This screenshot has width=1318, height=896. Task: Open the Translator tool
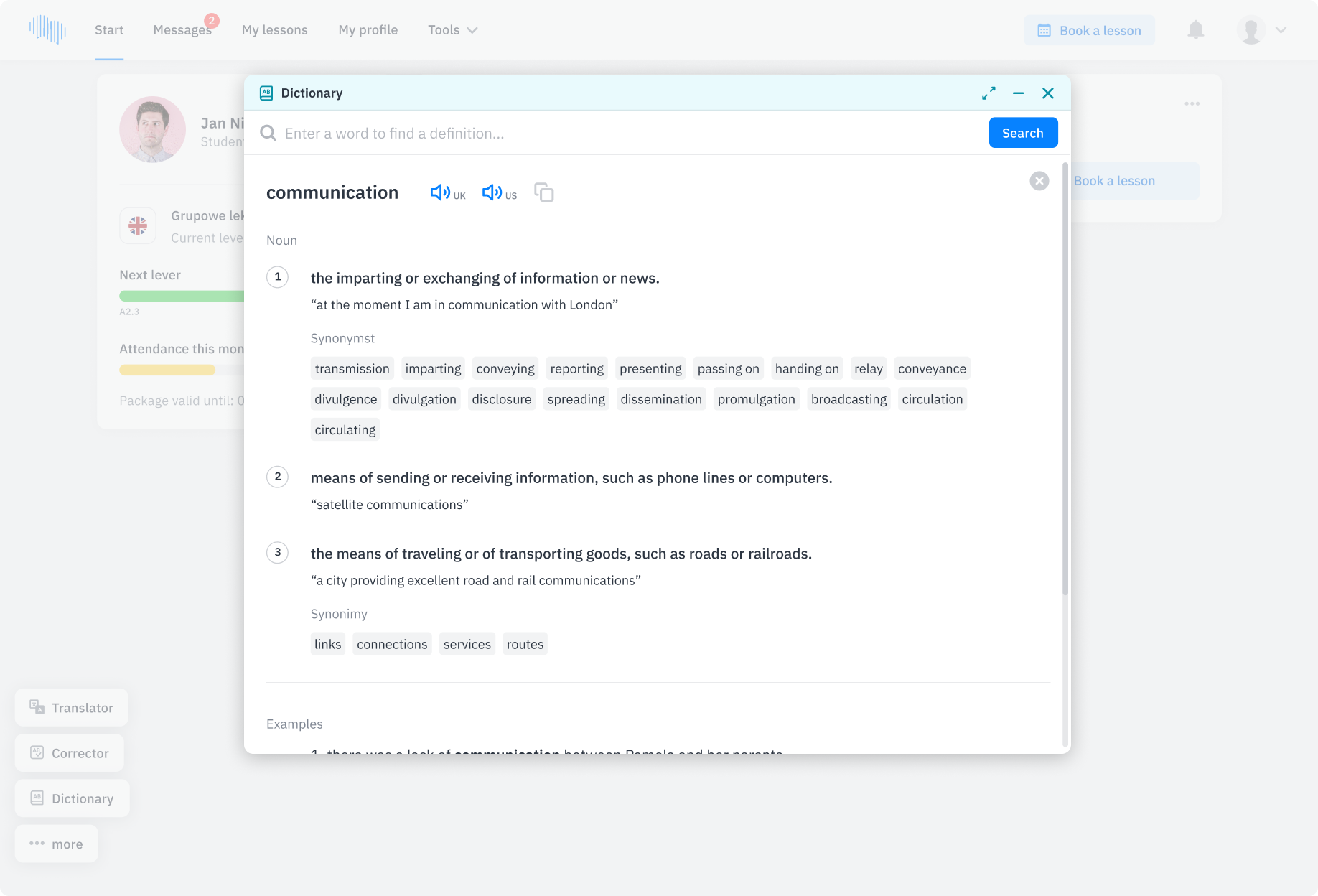pyautogui.click(x=72, y=708)
